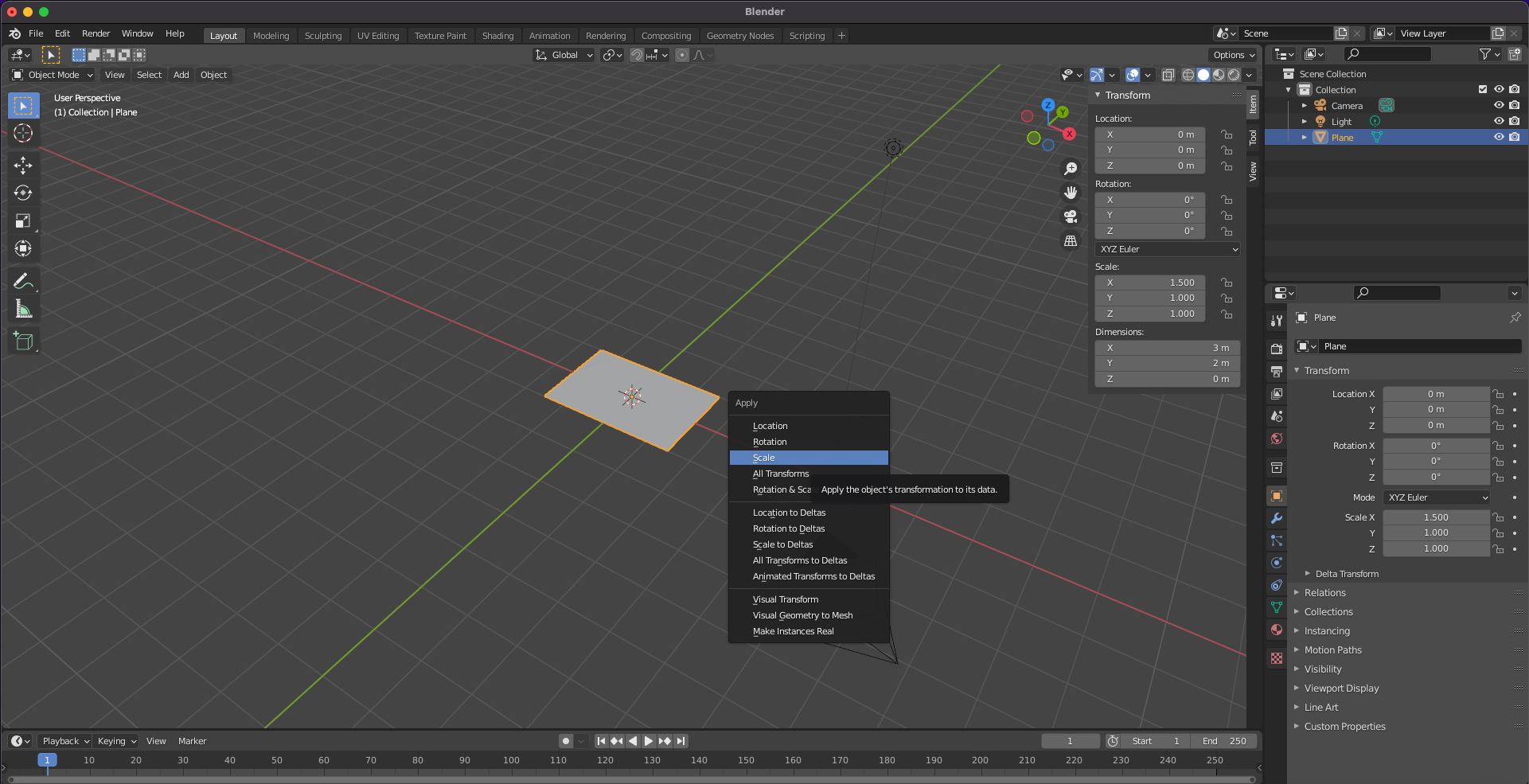
Task: Open the Object menu in viewport header
Action: [x=213, y=75]
